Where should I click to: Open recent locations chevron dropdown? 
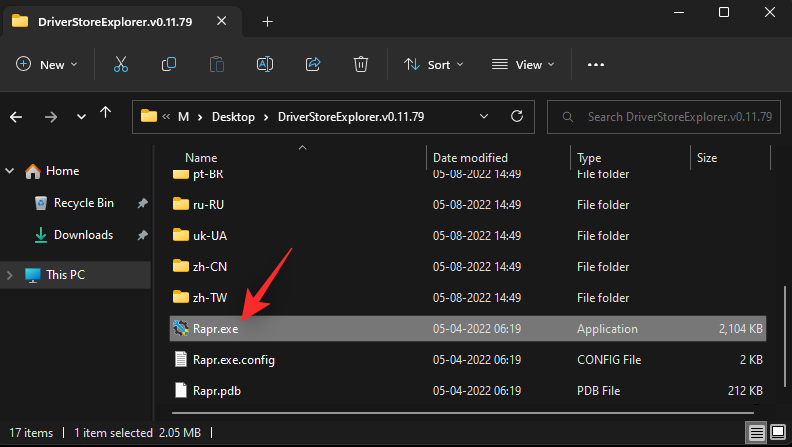81,117
